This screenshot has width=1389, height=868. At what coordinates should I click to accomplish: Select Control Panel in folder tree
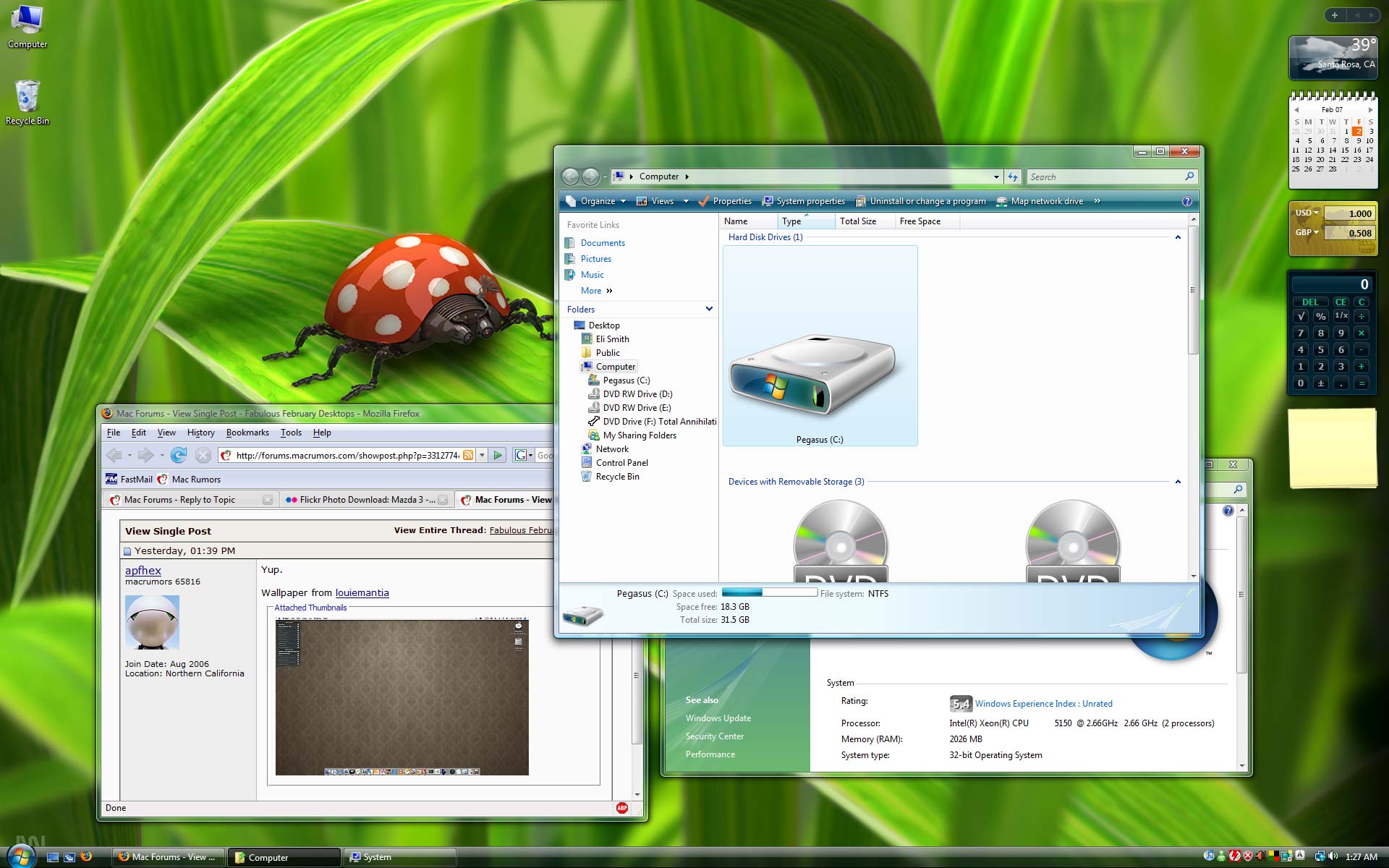(x=622, y=463)
